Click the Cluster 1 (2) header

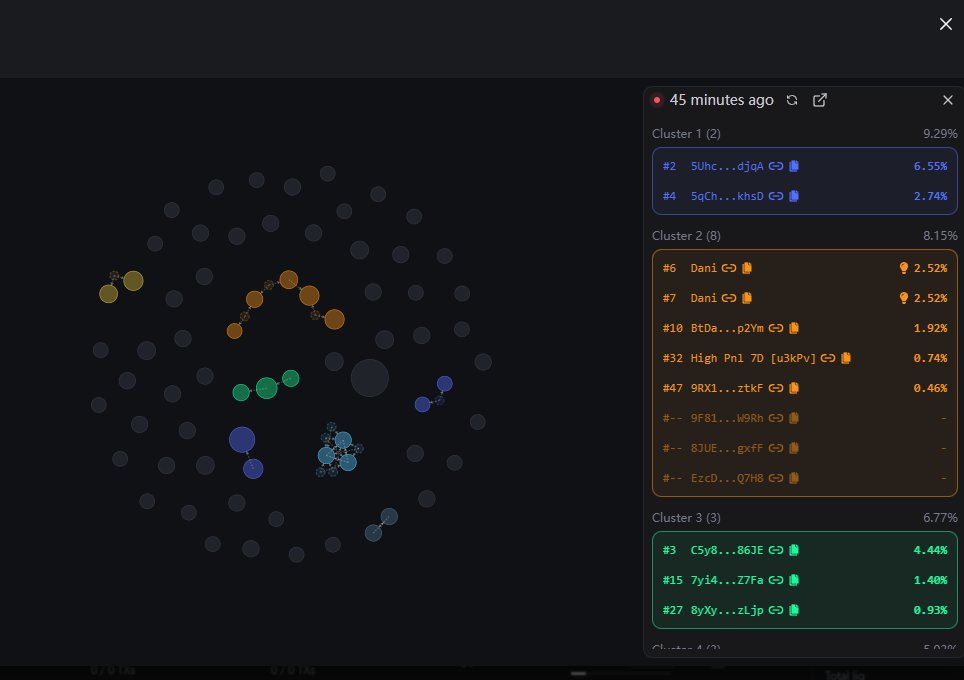tap(686, 134)
